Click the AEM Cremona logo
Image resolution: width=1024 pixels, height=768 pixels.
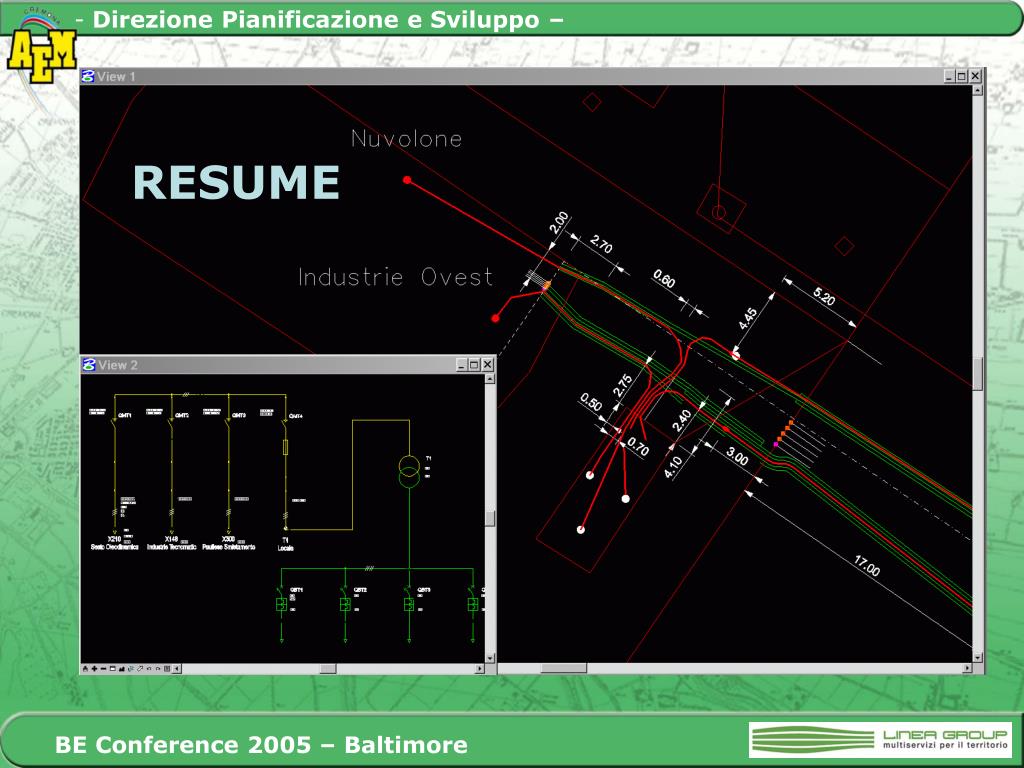coord(40,47)
